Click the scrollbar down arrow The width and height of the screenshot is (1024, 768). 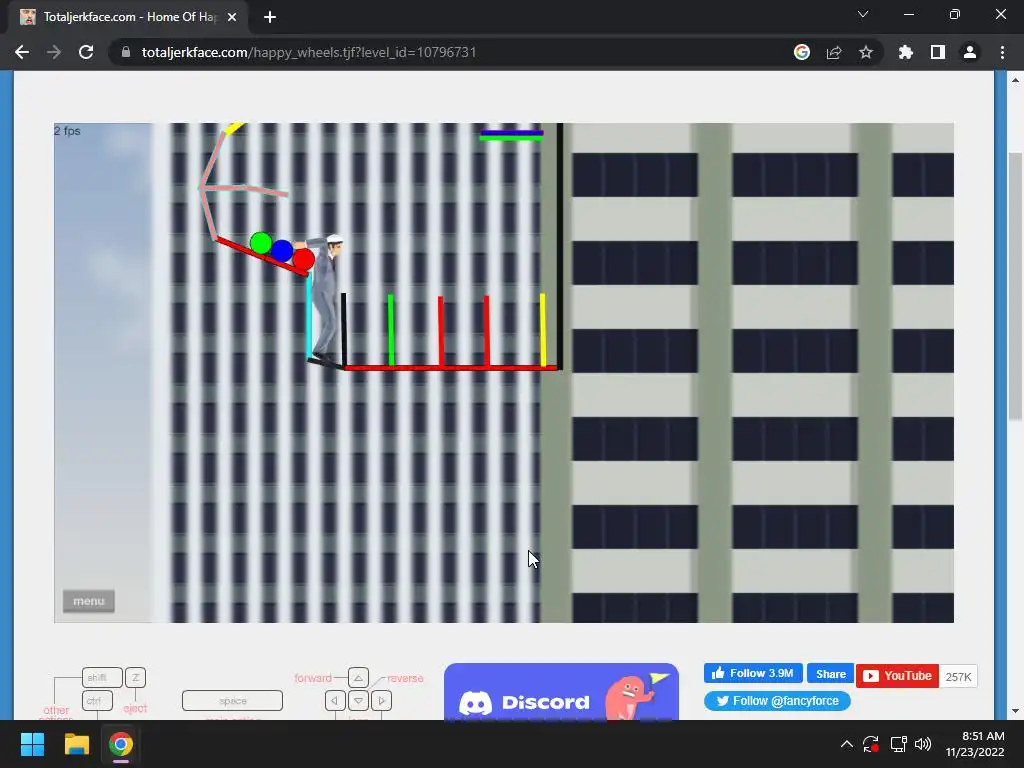pyautogui.click(x=1014, y=711)
